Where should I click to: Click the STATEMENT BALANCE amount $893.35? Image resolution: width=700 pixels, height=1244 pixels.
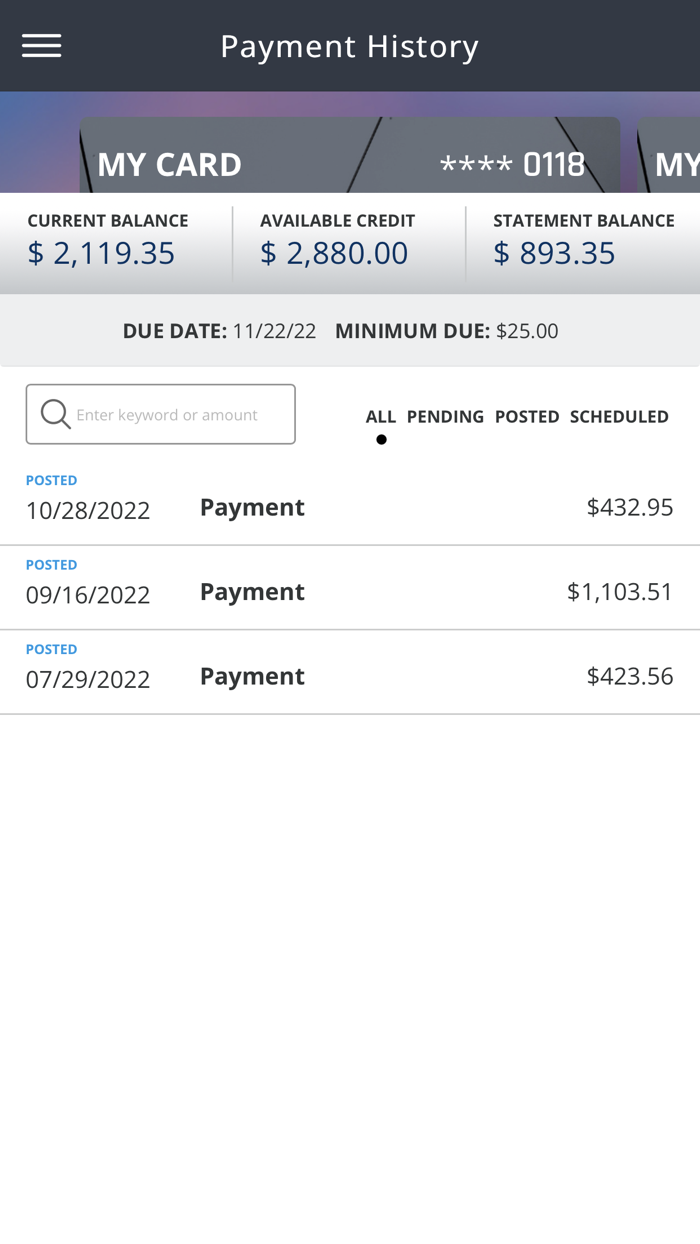(x=555, y=252)
